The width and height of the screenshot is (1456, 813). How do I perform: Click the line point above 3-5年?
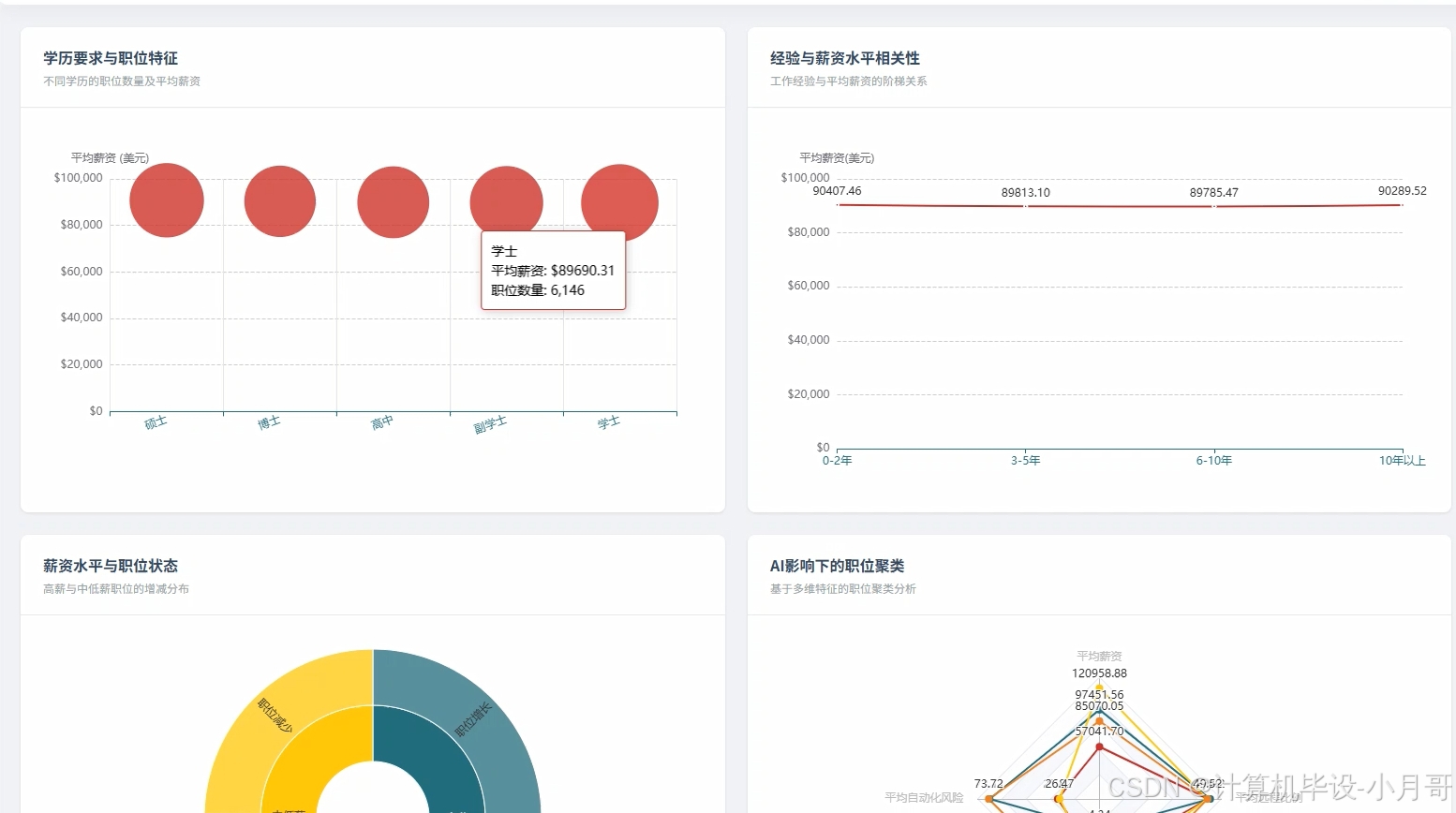point(1026,206)
